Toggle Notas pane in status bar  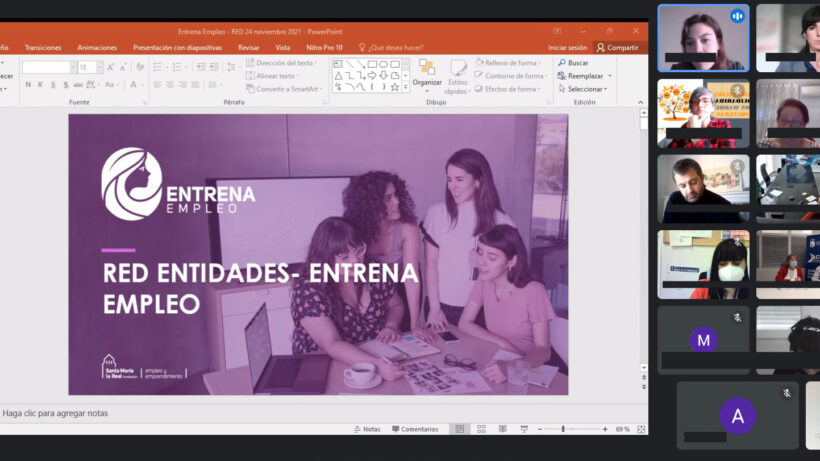click(x=367, y=429)
